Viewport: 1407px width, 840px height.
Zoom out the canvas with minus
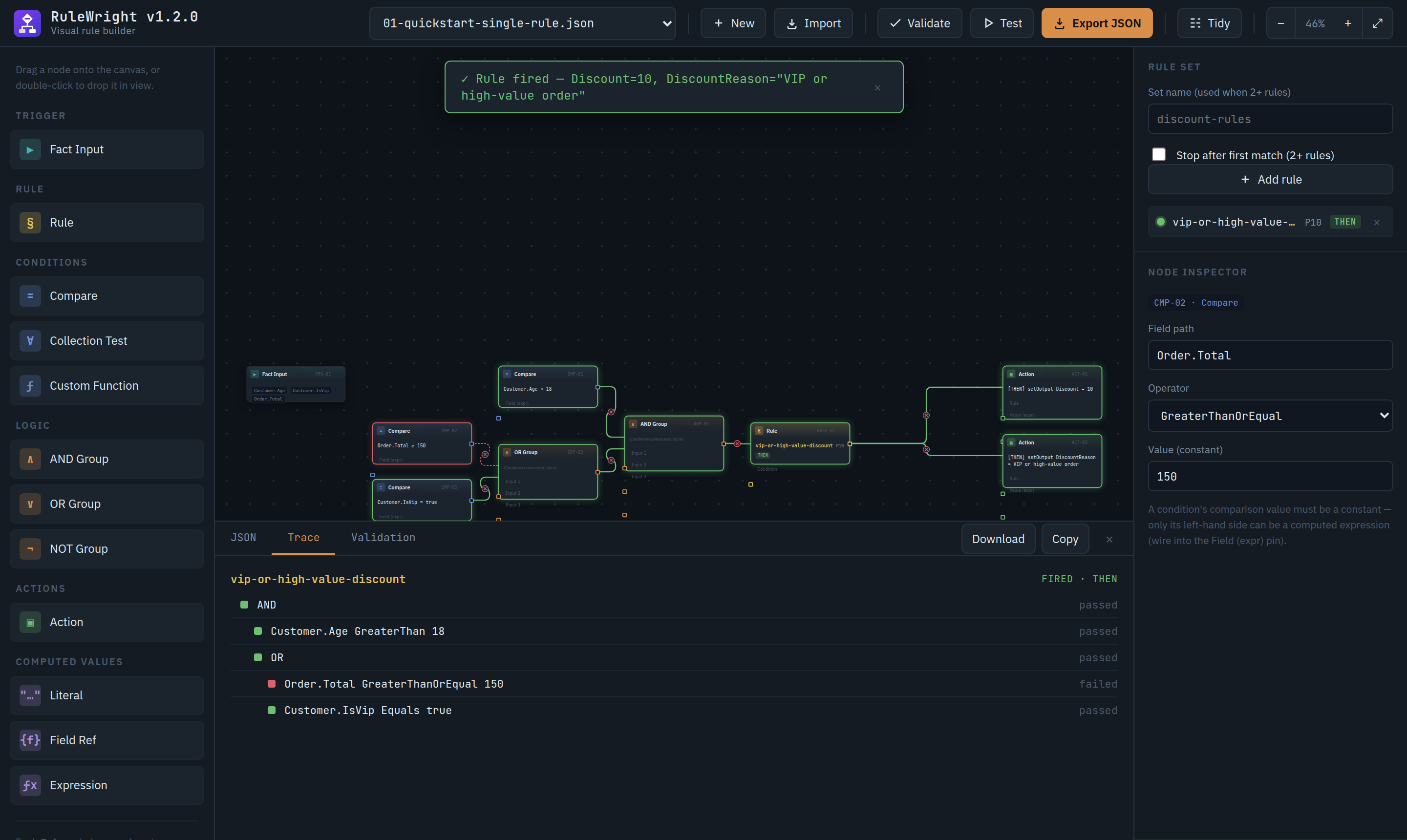click(x=1281, y=23)
